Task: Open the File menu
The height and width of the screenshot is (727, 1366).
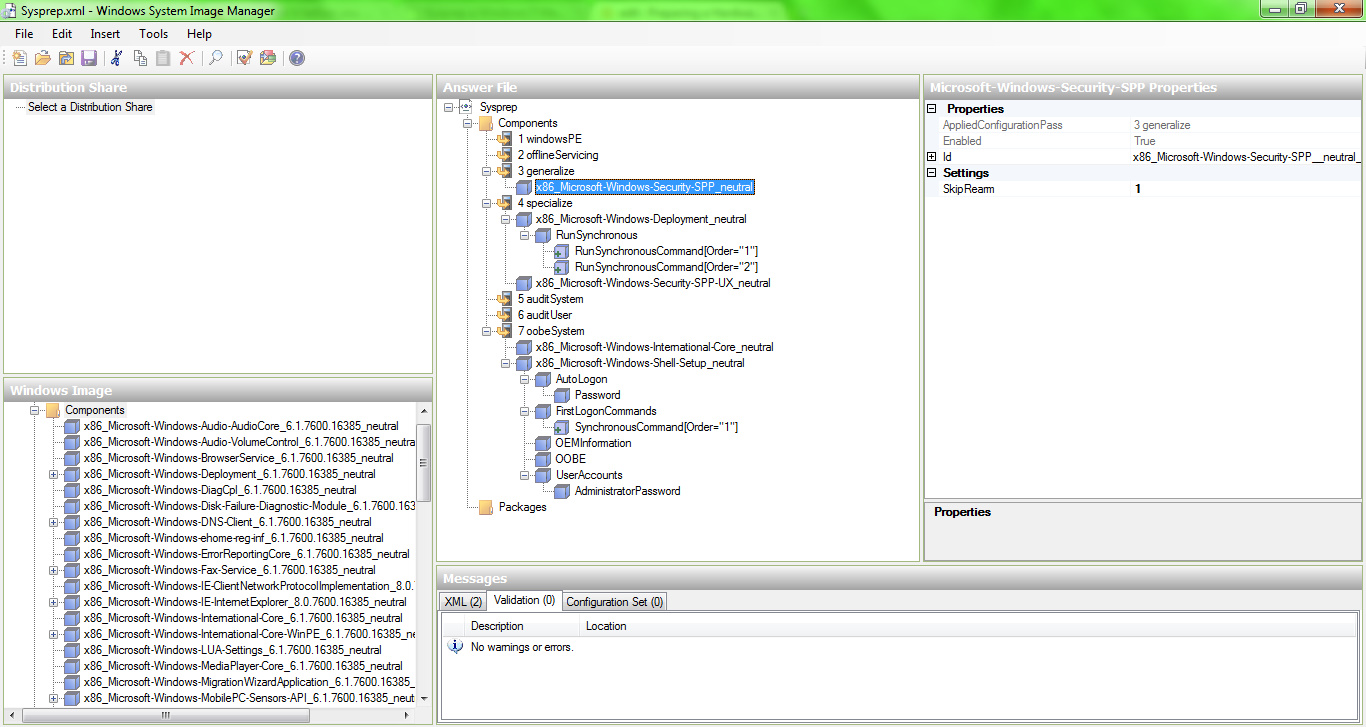Action: click(x=24, y=34)
